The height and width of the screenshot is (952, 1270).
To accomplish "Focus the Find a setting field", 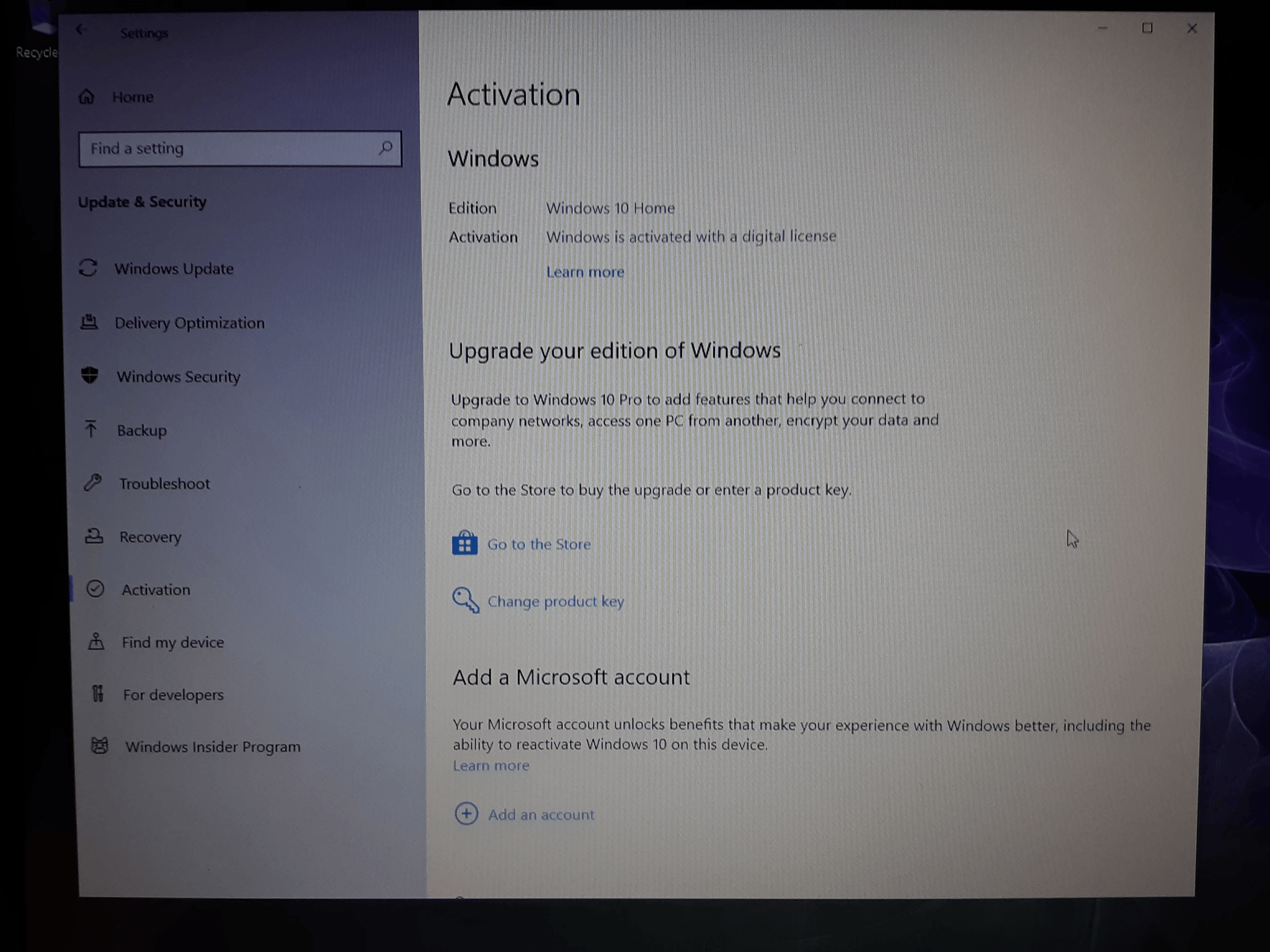I will (x=240, y=149).
